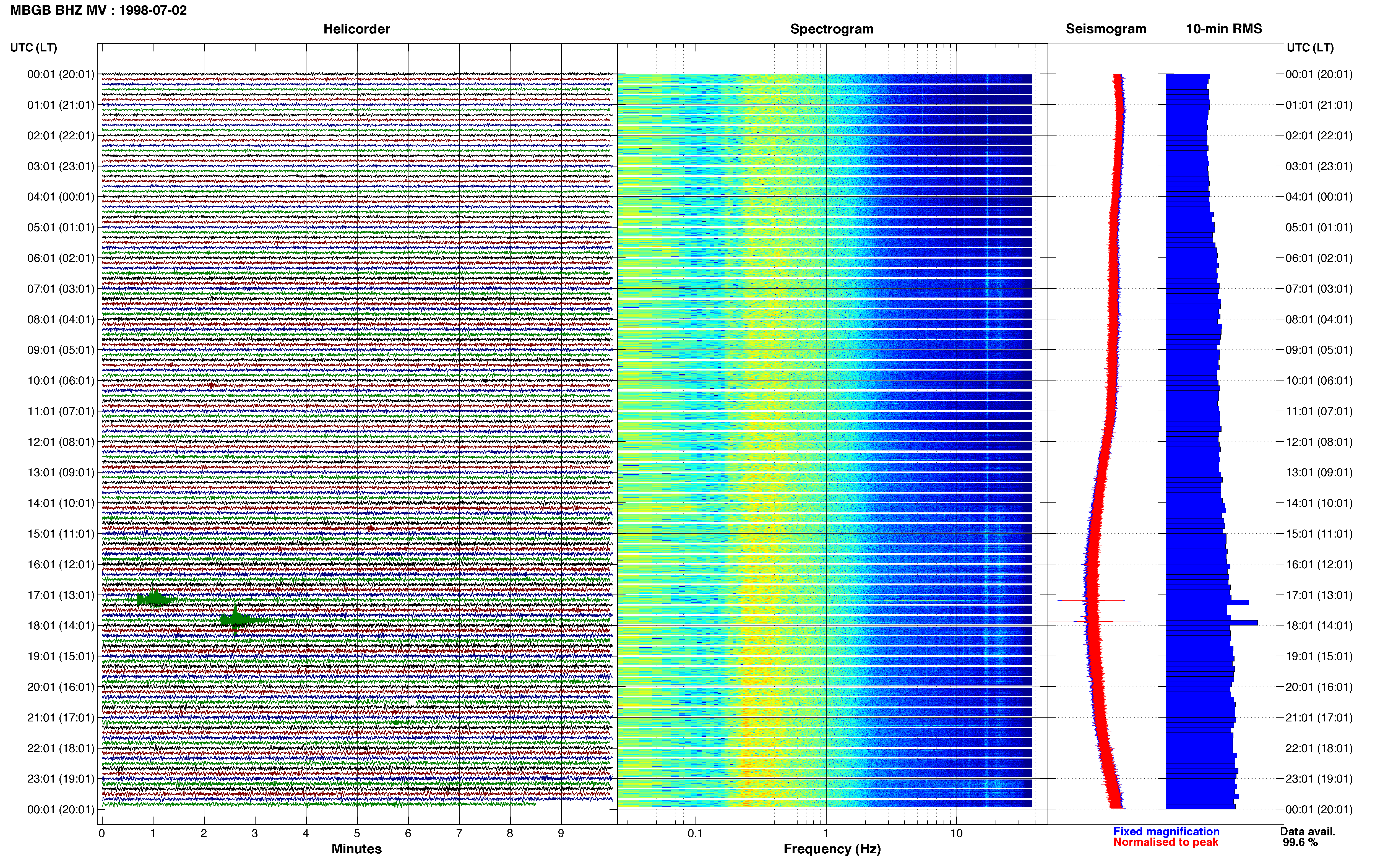Click left time label 19:01 (15:01)
The width and height of the screenshot is (1388, 868).
(60, 656)
